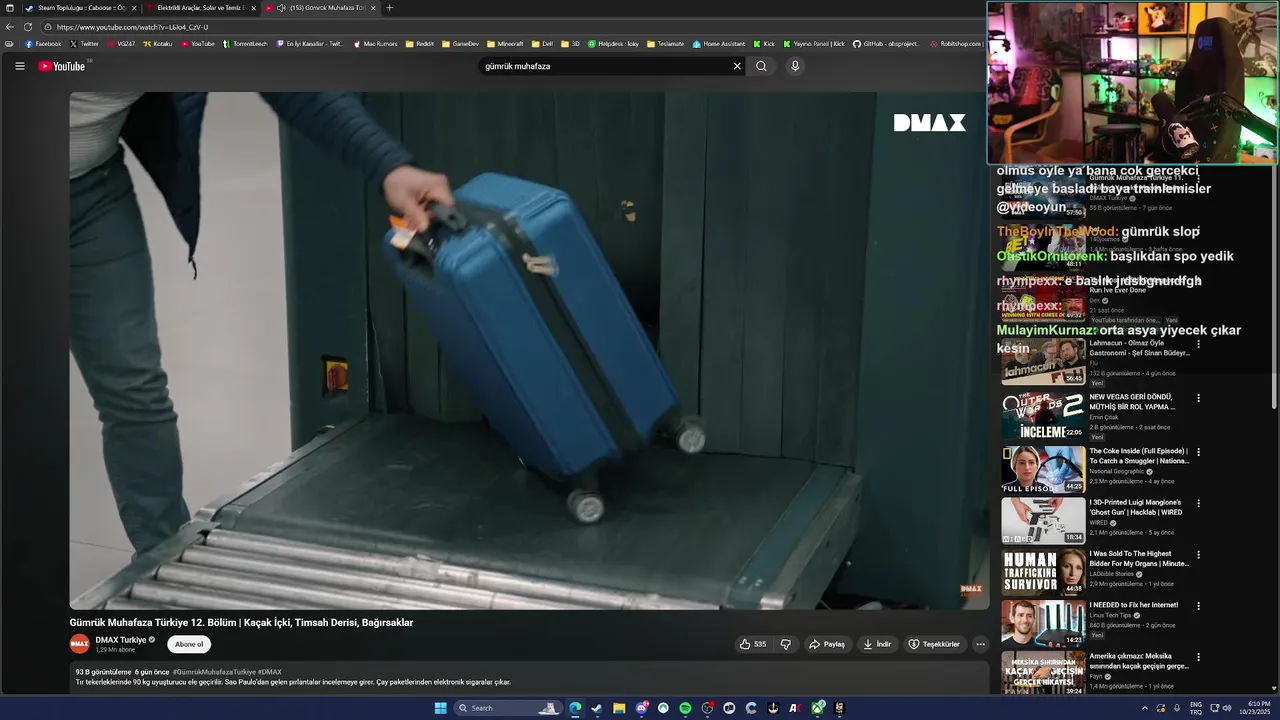Open Windows Start menu
The width and height of the screenshot is (1280, 720).
click(x=440, y=708)
